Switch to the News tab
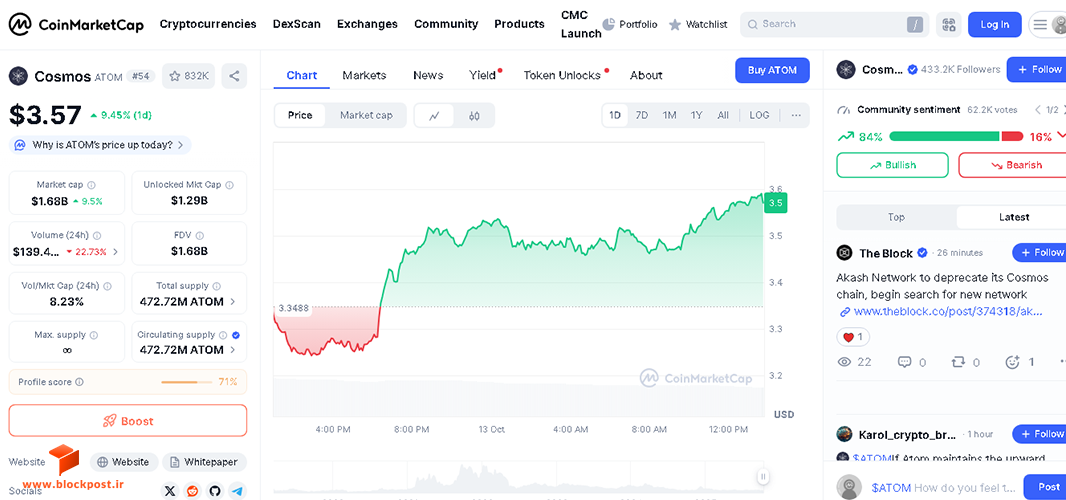 (428, 76)
